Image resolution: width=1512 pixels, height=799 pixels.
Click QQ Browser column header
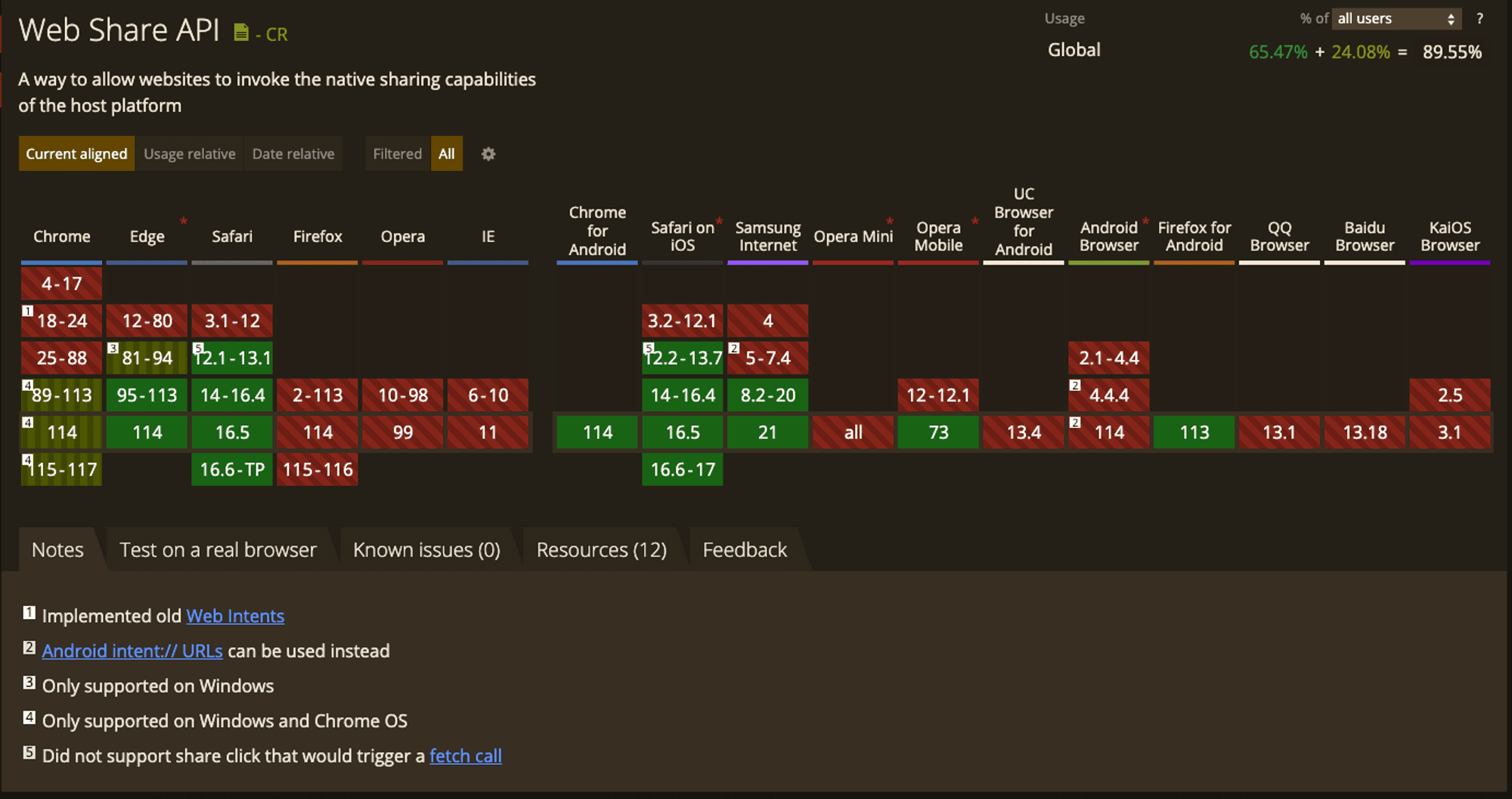click(x=1280, y=237)
